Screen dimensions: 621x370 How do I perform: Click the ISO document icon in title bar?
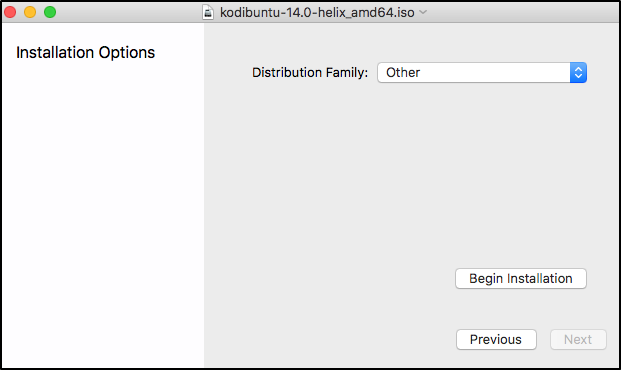tap(208, 12)
